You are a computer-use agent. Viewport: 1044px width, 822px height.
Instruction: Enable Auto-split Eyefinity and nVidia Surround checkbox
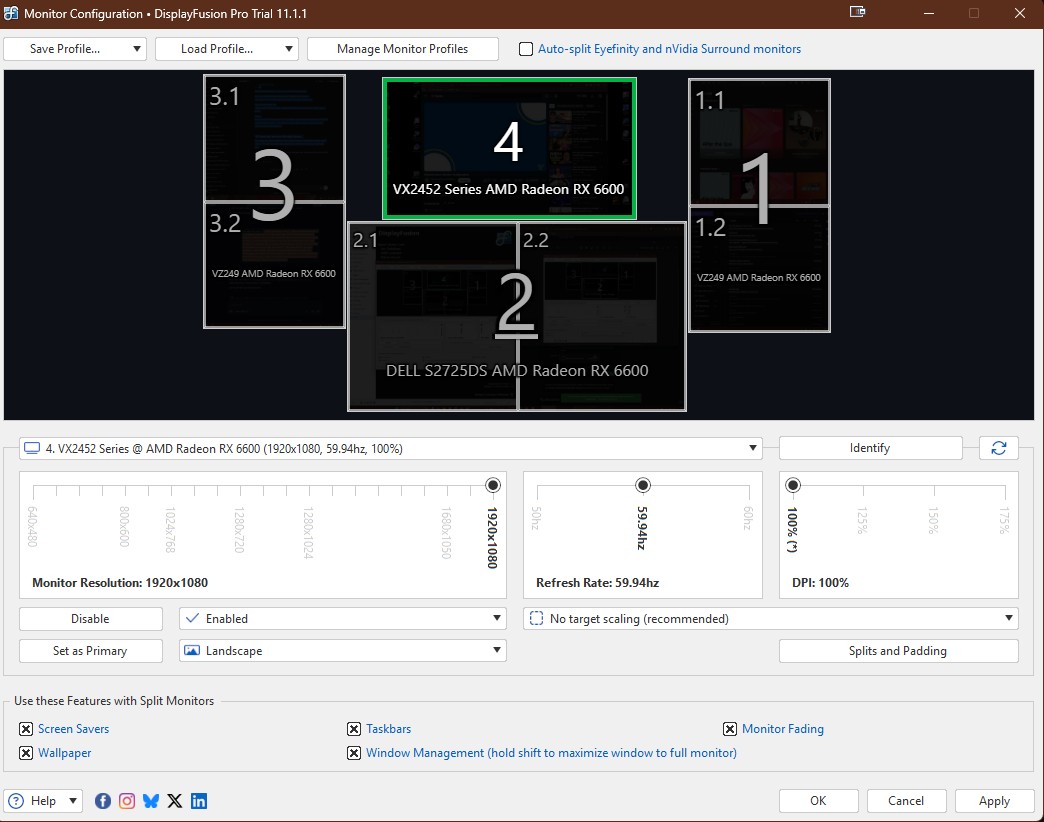pyautogui.click(x=526, y=49)
